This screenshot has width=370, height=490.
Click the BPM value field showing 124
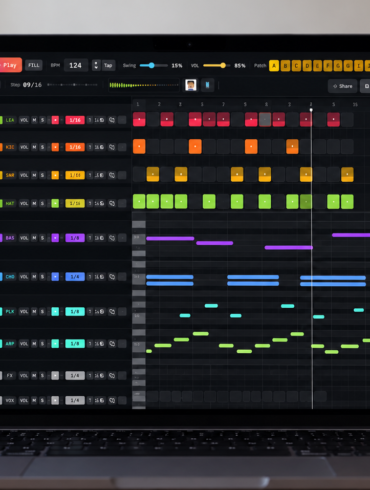76,65
